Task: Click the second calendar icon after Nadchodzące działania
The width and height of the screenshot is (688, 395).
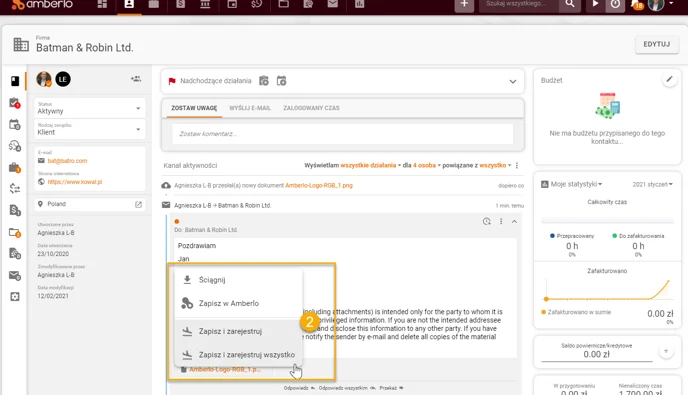Action: click(x=281, y=81)
